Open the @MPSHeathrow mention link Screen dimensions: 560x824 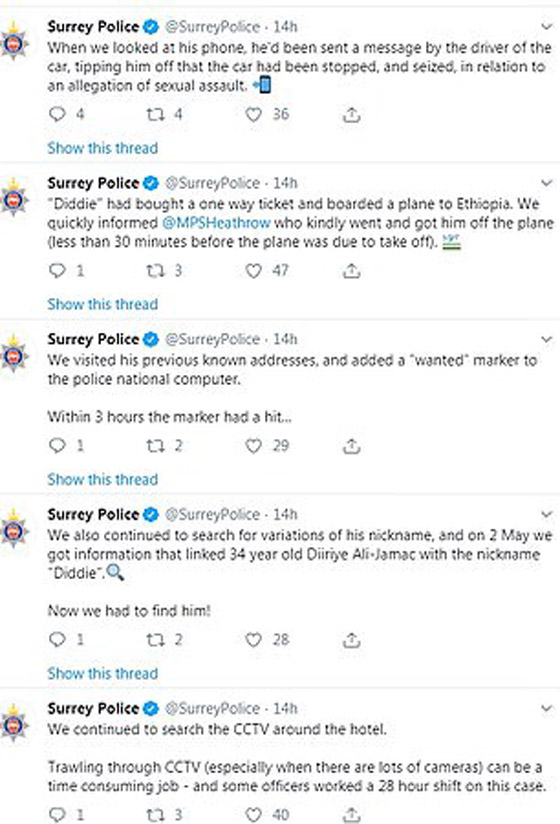point(216,223)
